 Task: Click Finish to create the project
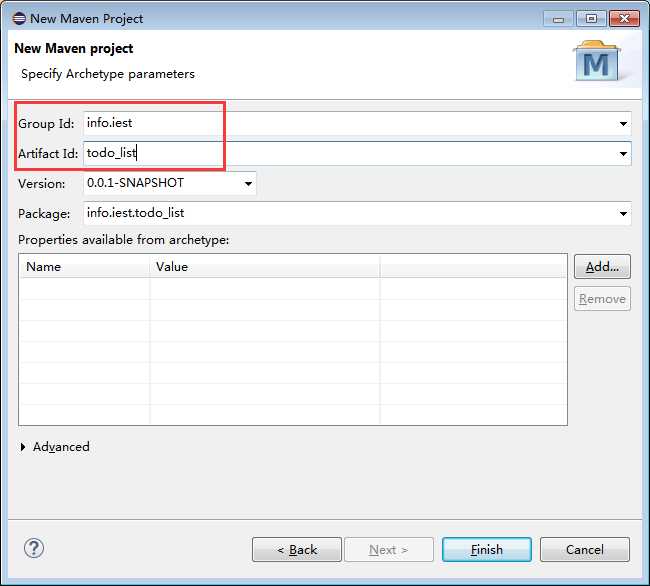(487, 550)
